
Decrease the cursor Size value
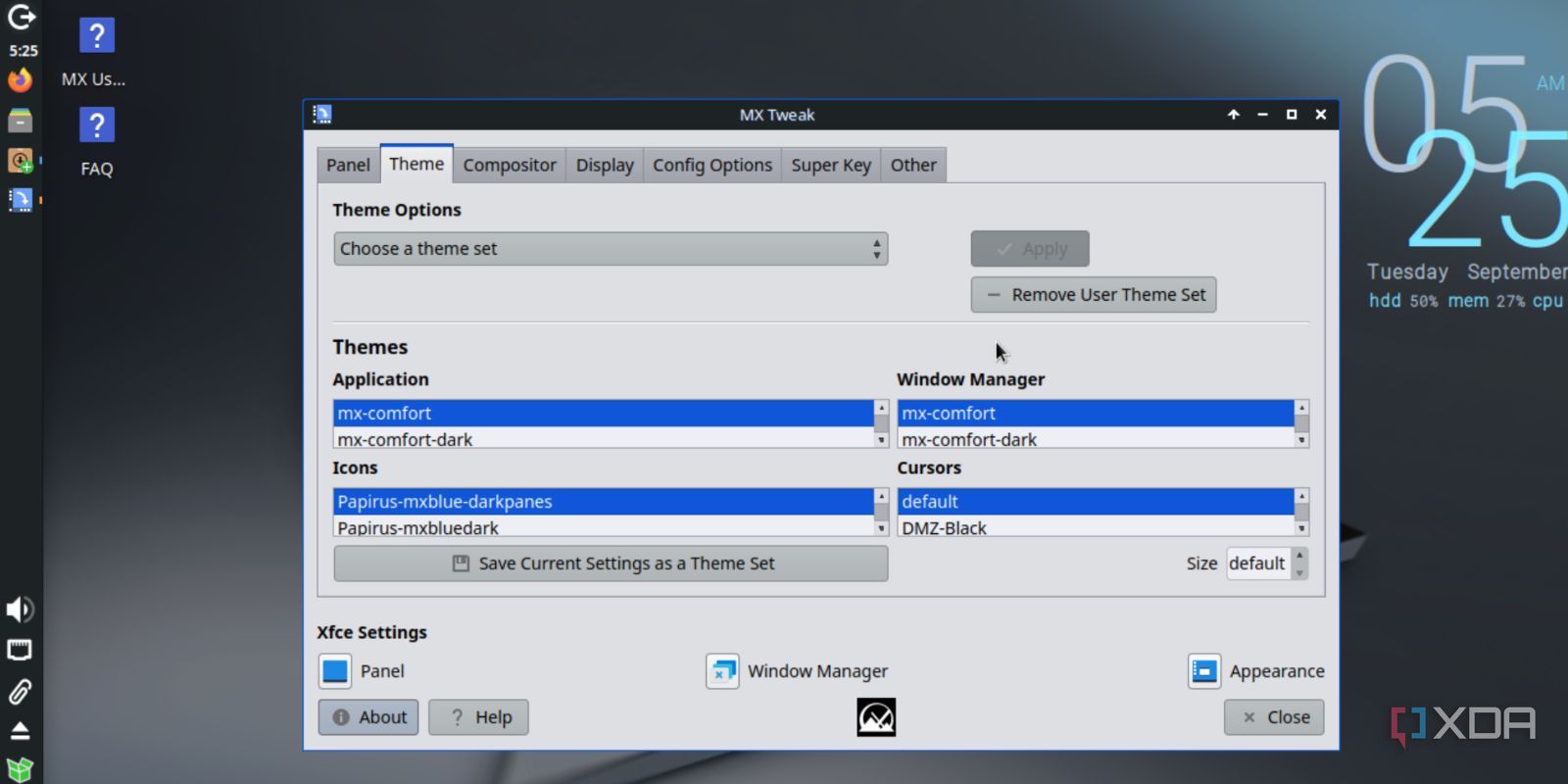[x=1299, y=572]
